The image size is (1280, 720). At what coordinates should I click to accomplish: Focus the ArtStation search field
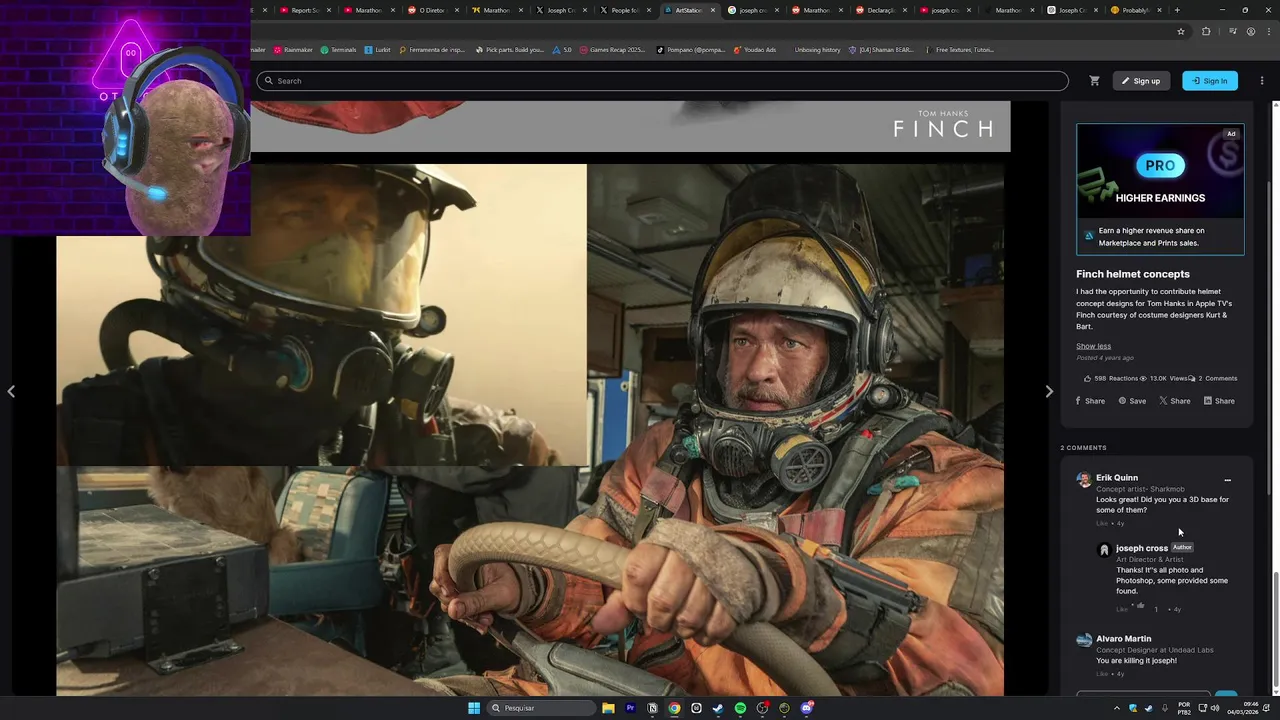point(662,81)
